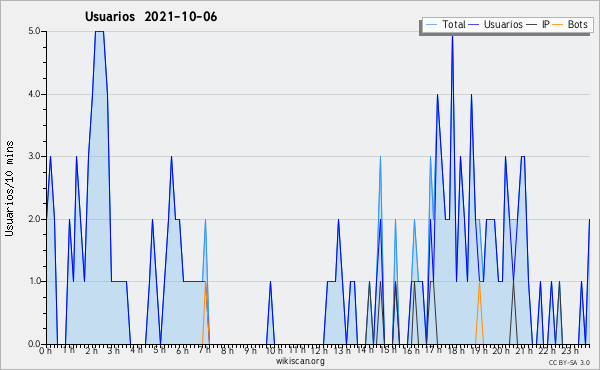Click the '13 h' x-axis label
Image resolution: width=600 pixels, height=370 pixels.
[342, 351]
